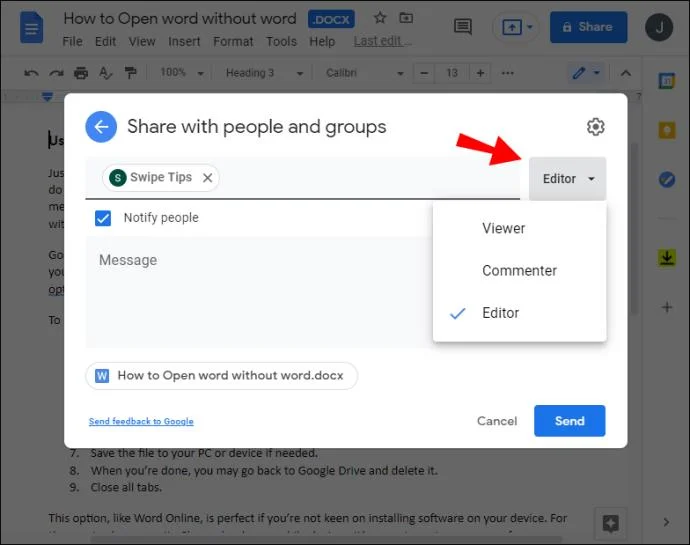Click the undo icon
The height and width of the screenshot is (545, 690).
[x=31, y=73]
